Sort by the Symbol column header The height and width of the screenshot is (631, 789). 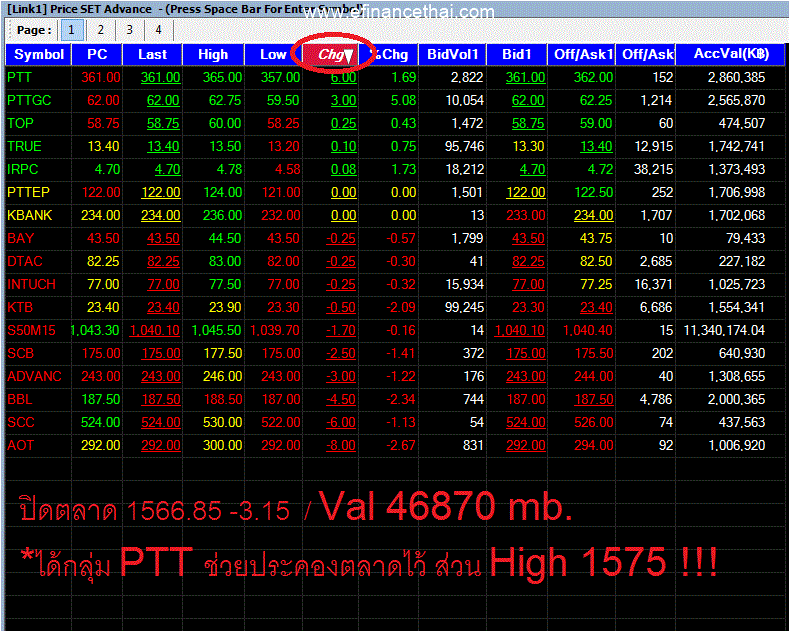coord(38,54)
